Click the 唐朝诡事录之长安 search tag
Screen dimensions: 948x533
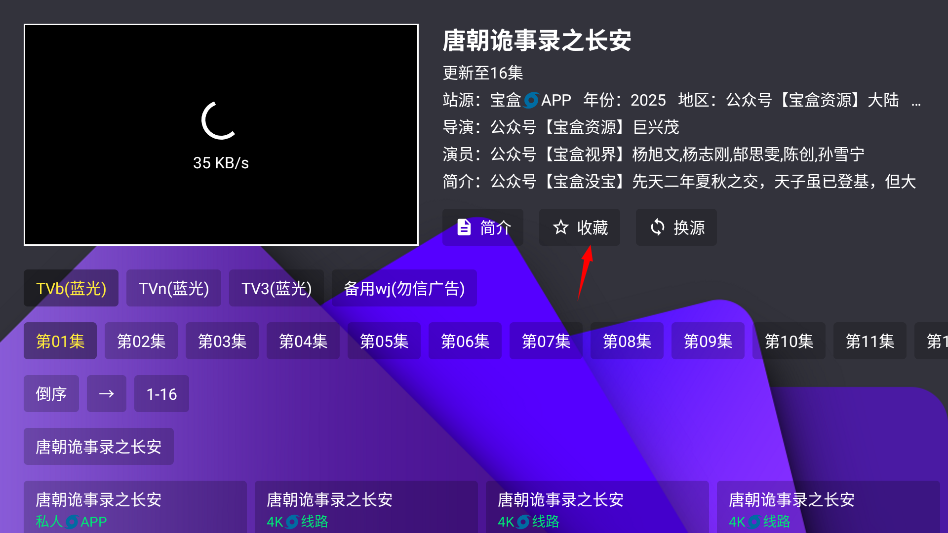pyautogui.click(x=99, y=447)
